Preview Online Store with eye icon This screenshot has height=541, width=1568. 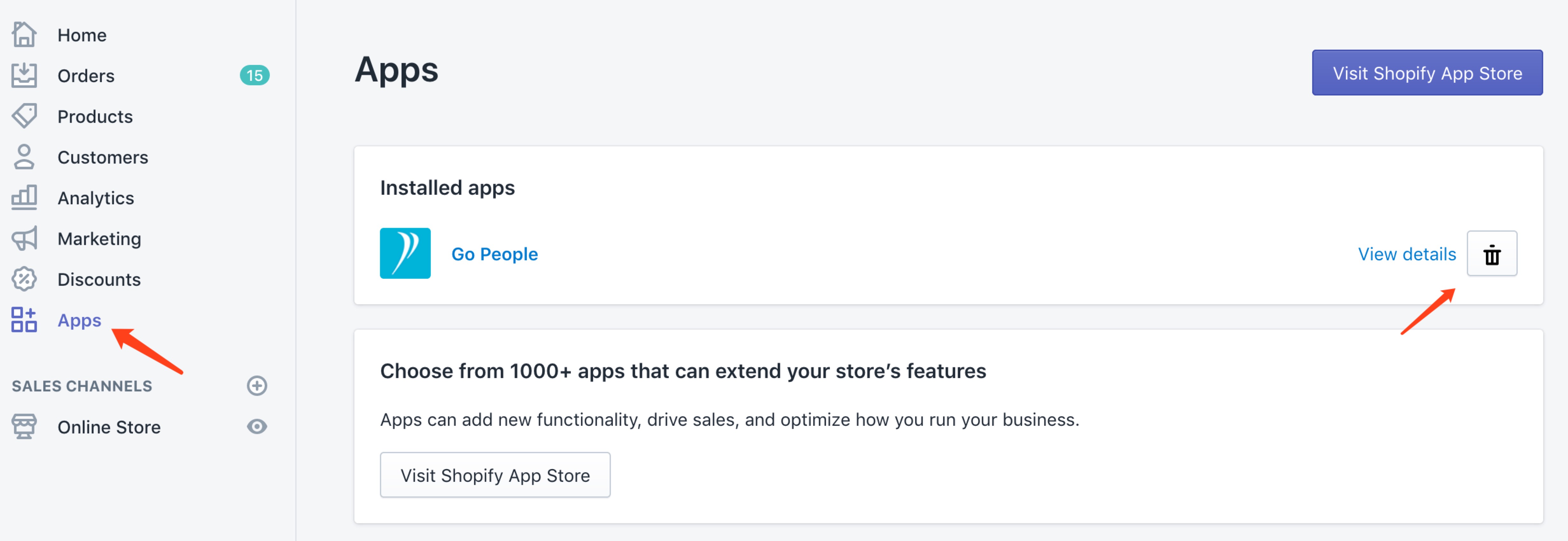(257, 426)
